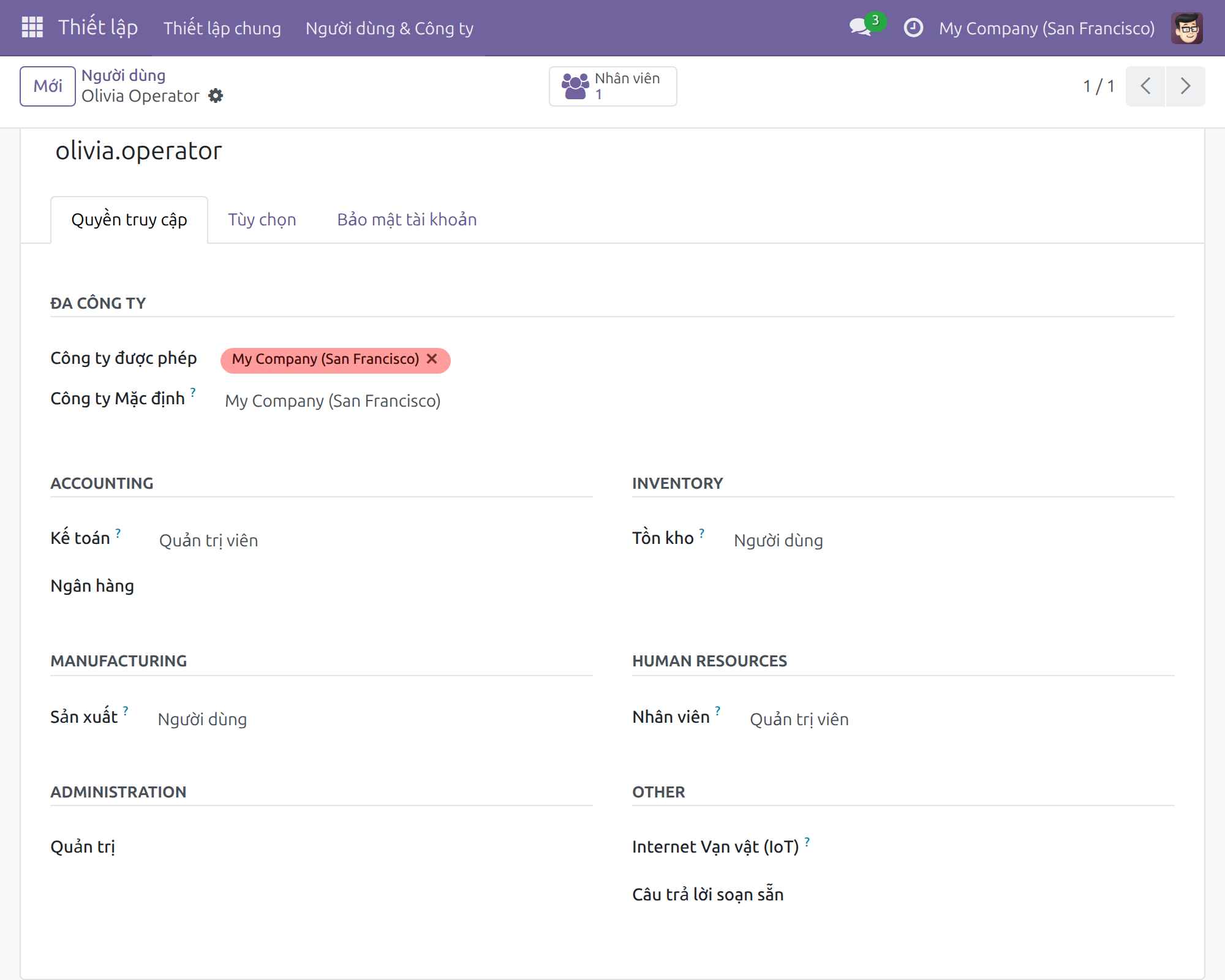Viewport: 1225px width, 980px height.
Task: Open the activities clock icon
Action: tap(913, 28)
